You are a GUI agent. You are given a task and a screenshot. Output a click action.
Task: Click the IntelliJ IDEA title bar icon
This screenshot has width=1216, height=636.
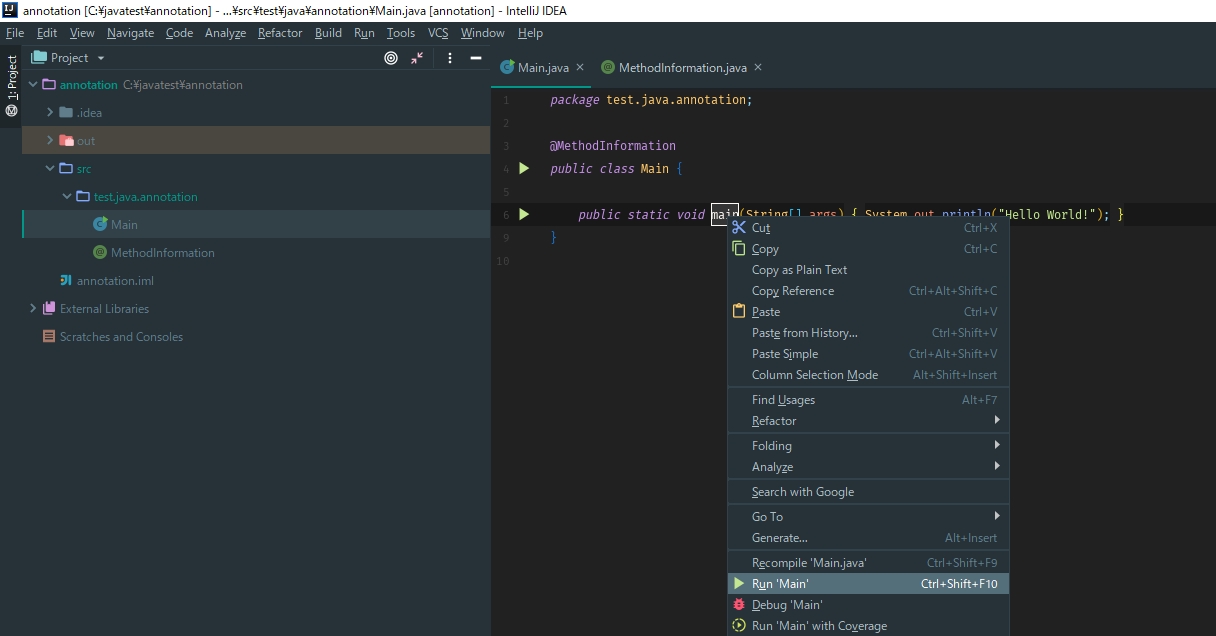[10, 11]
